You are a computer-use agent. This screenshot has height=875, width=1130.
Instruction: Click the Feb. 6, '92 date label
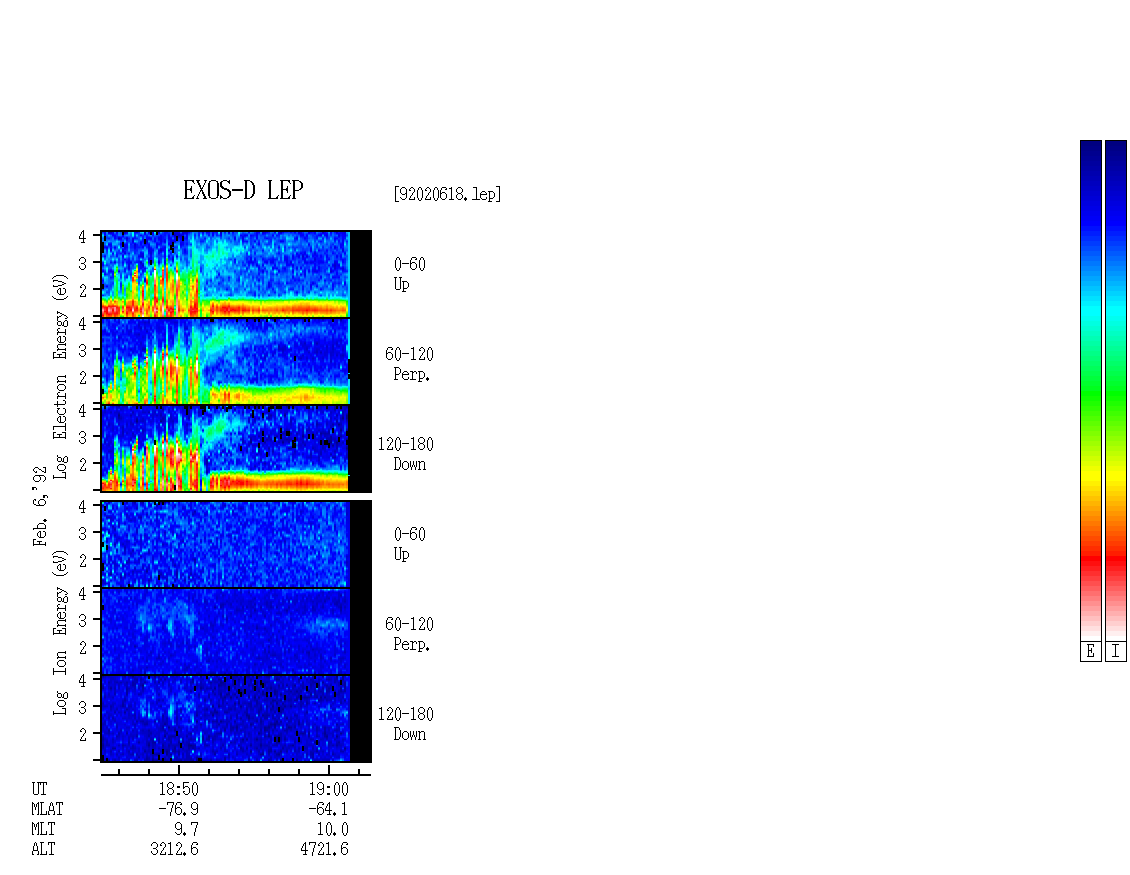pyautogui.click(x=40, y=506)
